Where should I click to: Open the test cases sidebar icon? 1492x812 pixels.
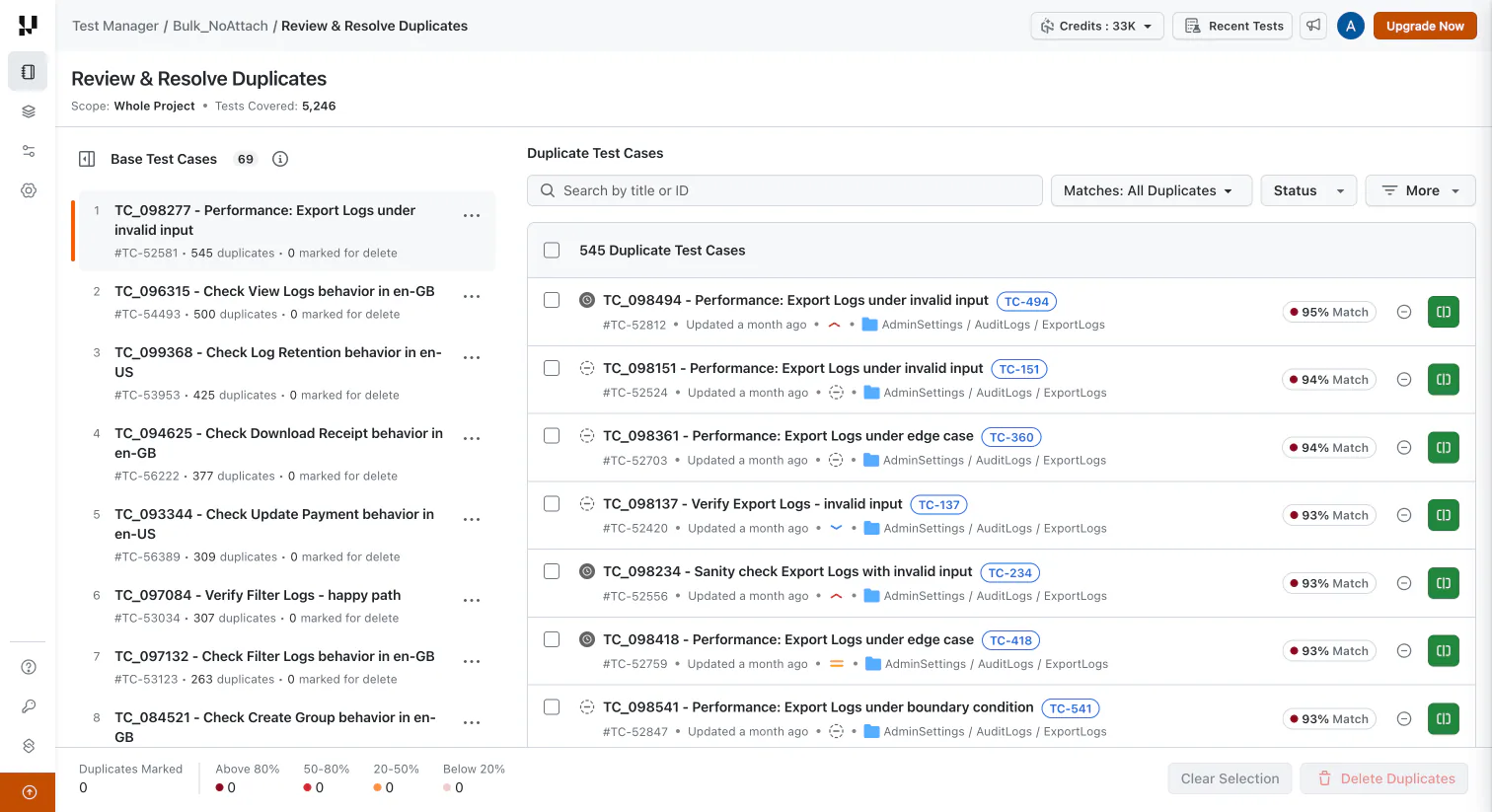(28, 72)
